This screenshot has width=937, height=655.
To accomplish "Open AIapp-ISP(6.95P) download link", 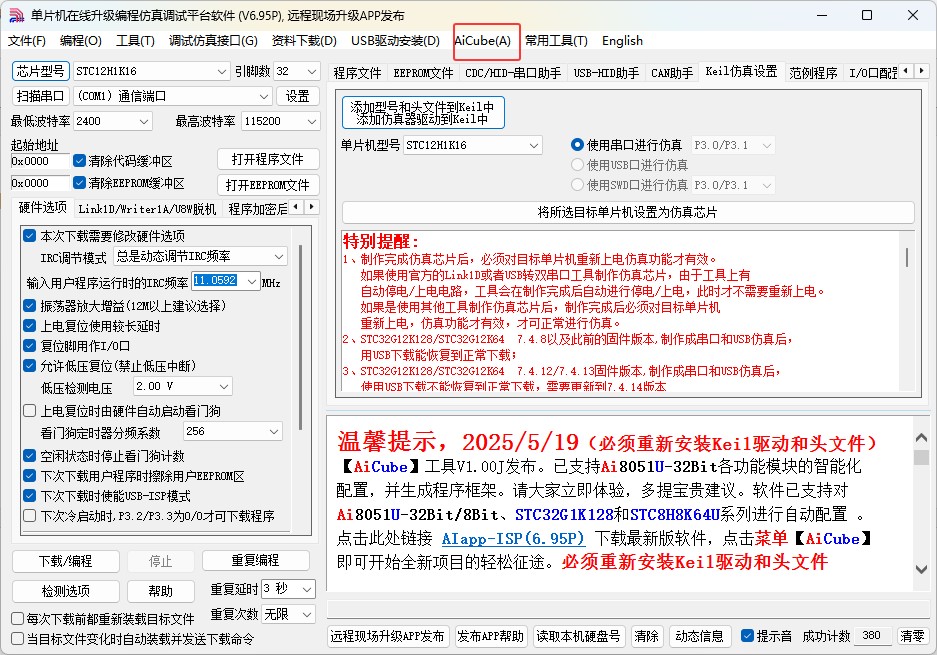I will pyautogui.click(x=513, y=538).
